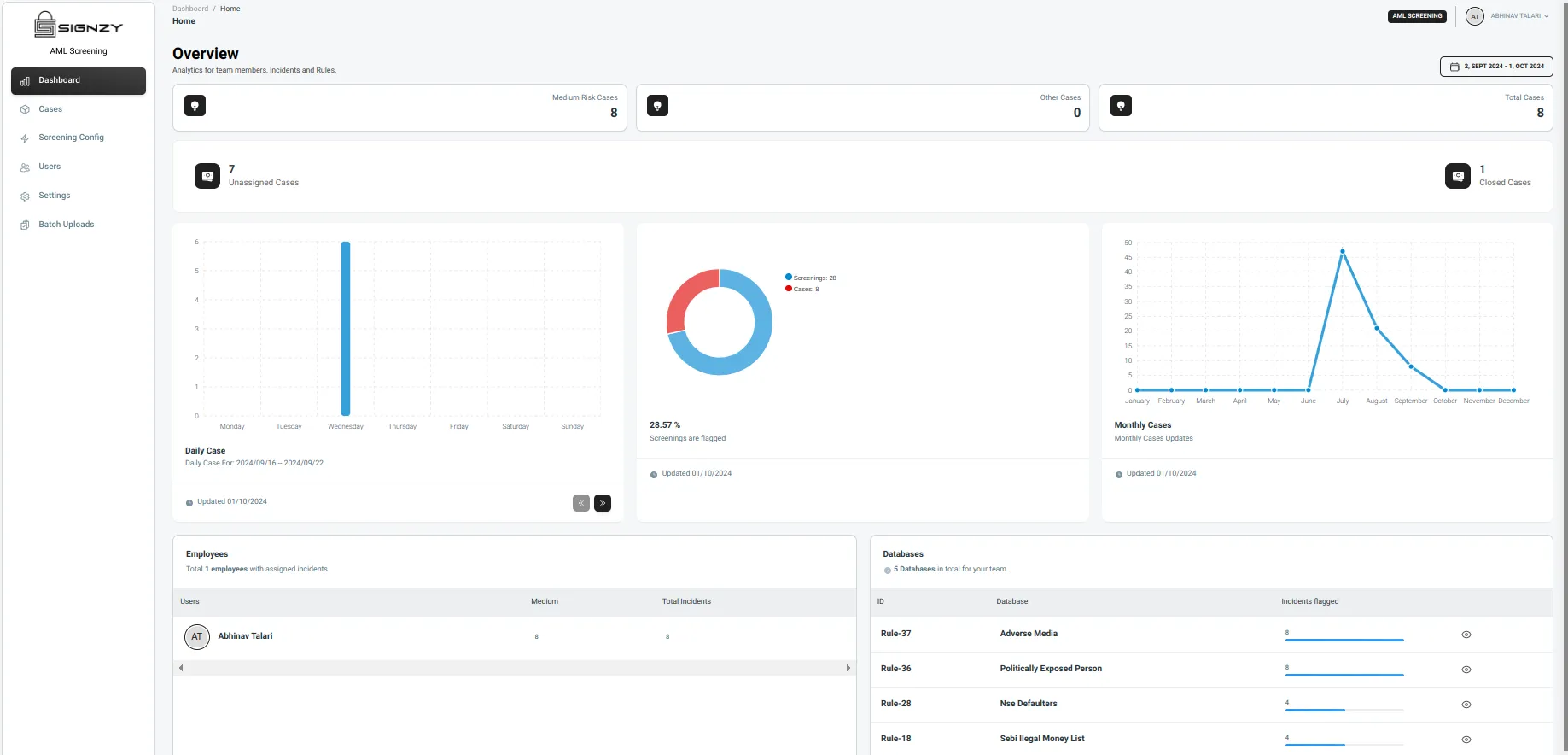This screenshot has width=1568, height=755.
Task: Click the Medium column header in Employees
Action: point(545,601)
